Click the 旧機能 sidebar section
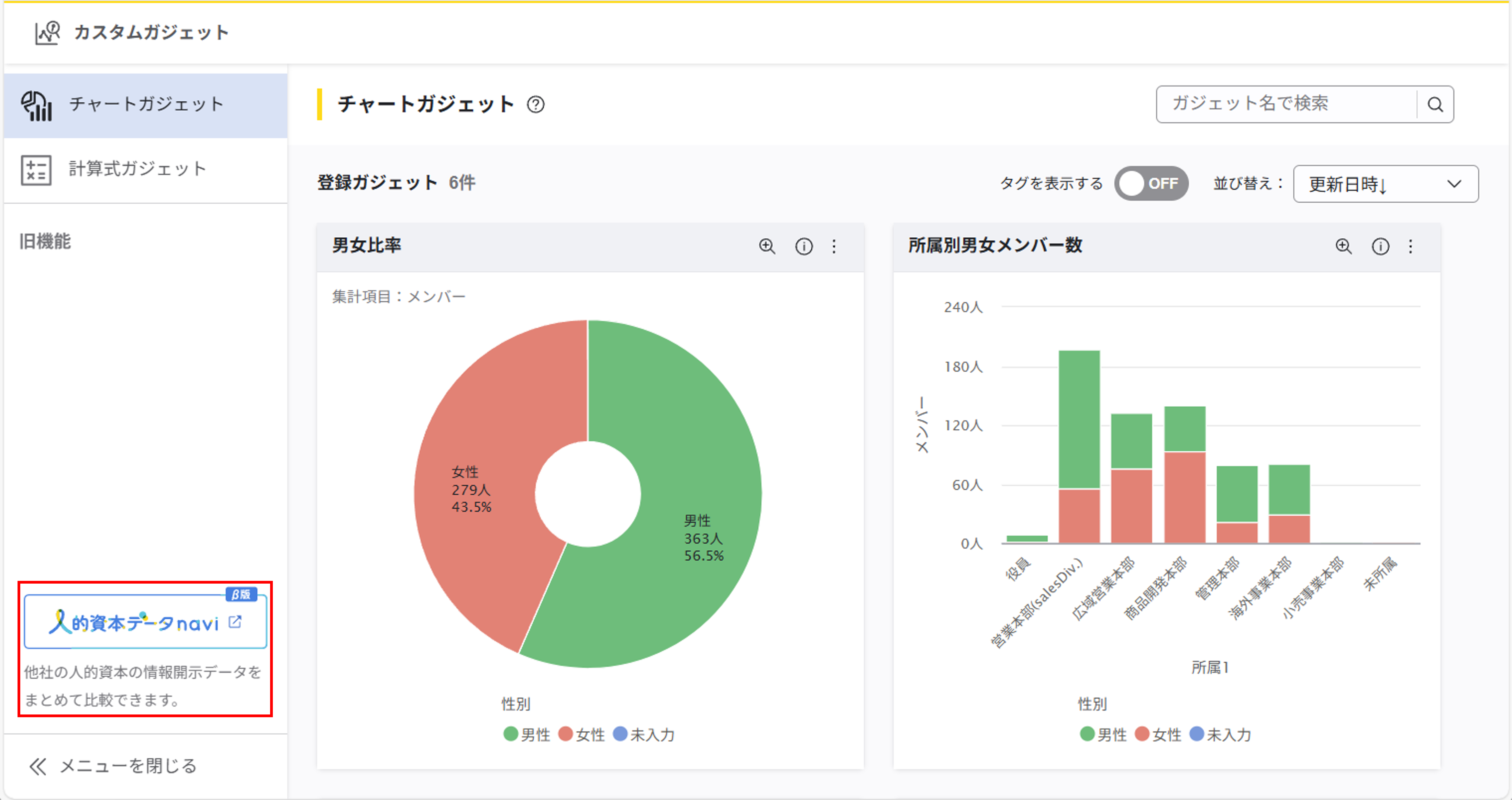This screenshot has height=800, width=1512. [x=45, y=241]
